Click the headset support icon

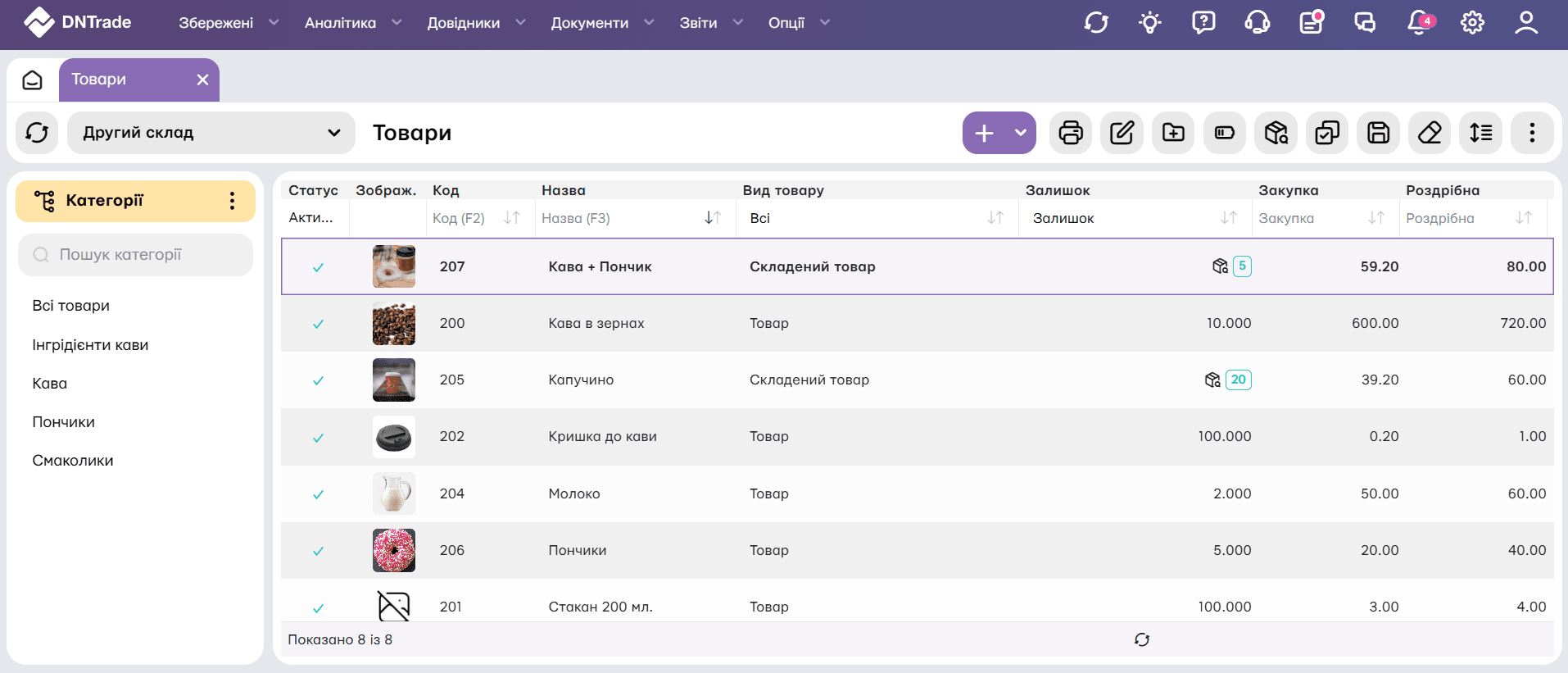pos(1257,23)
